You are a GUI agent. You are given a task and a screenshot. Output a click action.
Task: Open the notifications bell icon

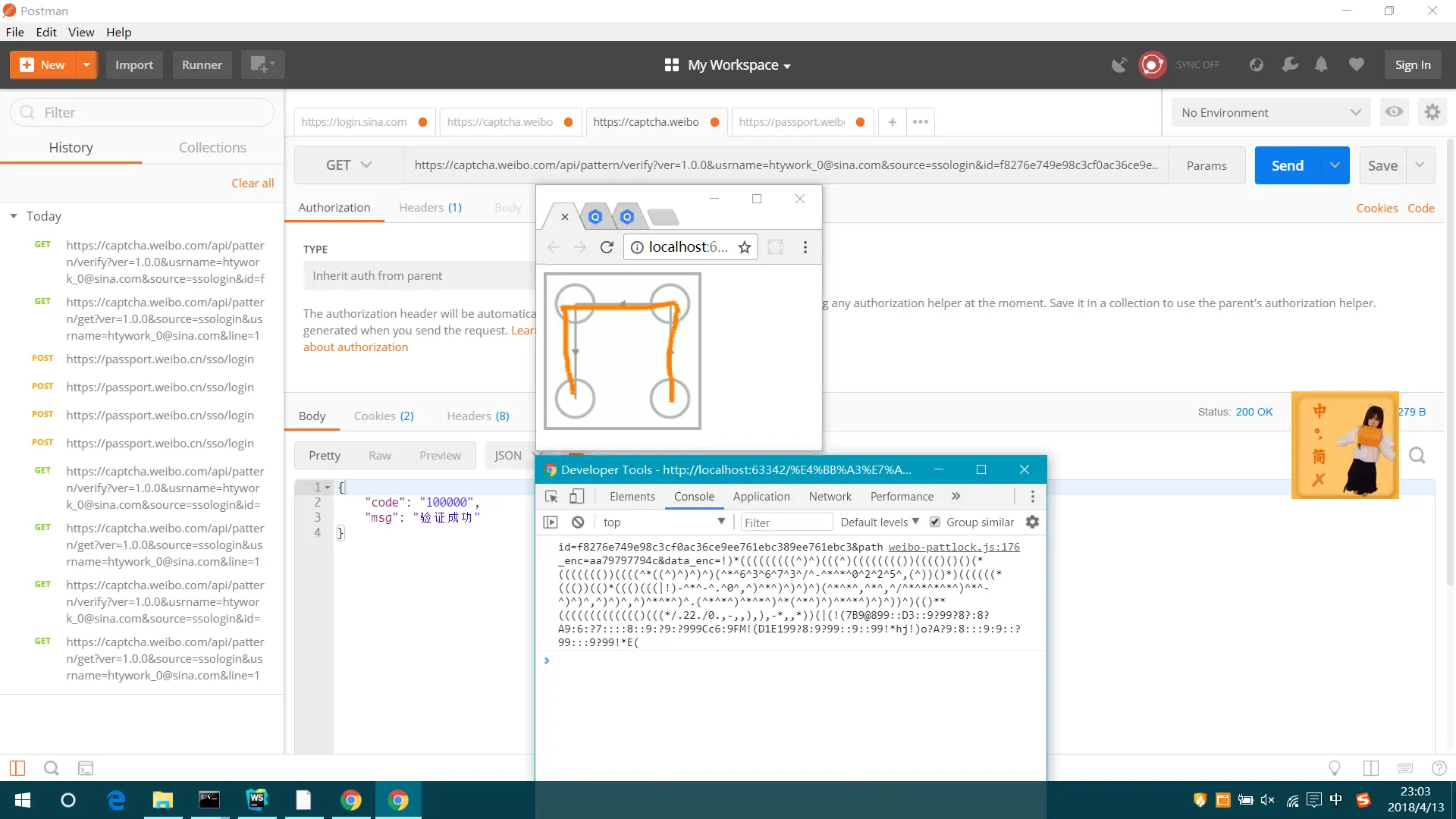(1321, 65)
